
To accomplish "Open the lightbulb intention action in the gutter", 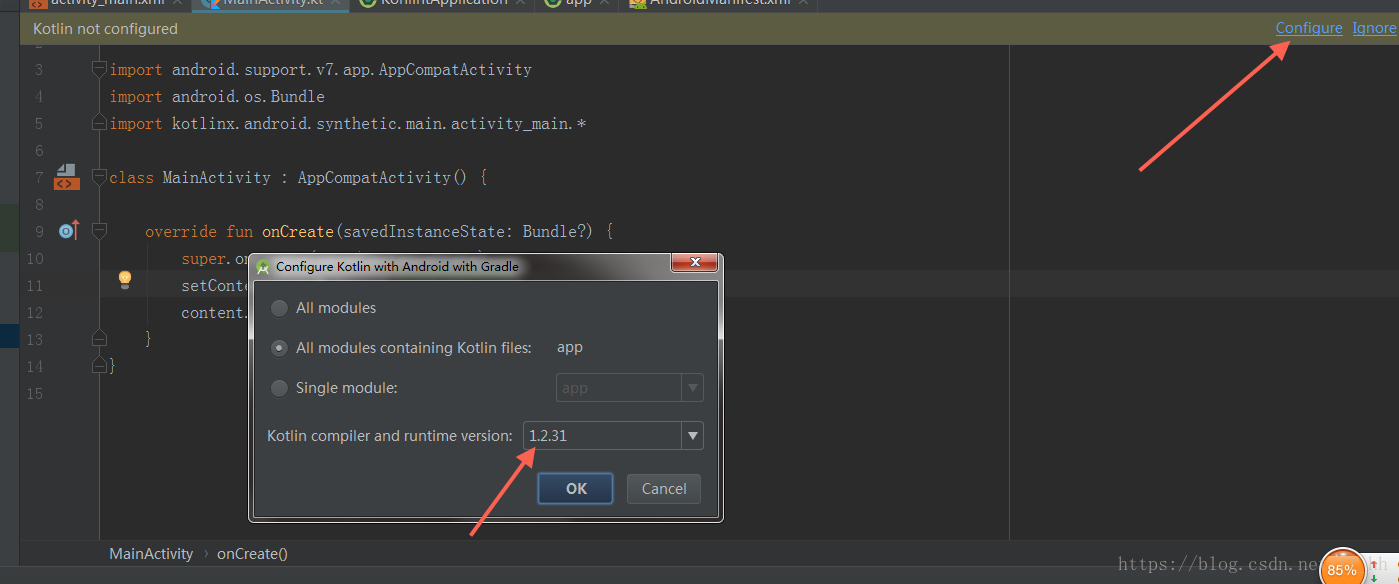I will pyautogui.click(x=124, y=280).
